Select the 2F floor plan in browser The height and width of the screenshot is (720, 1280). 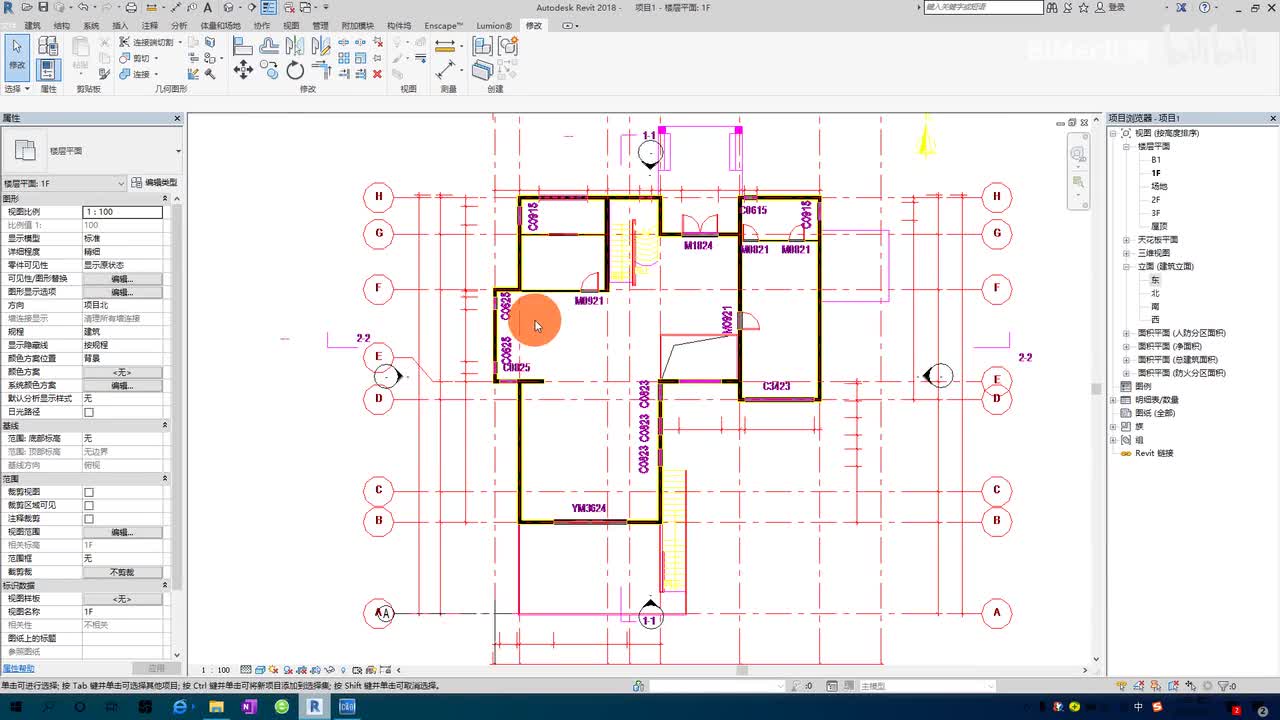coord(1156,199)
